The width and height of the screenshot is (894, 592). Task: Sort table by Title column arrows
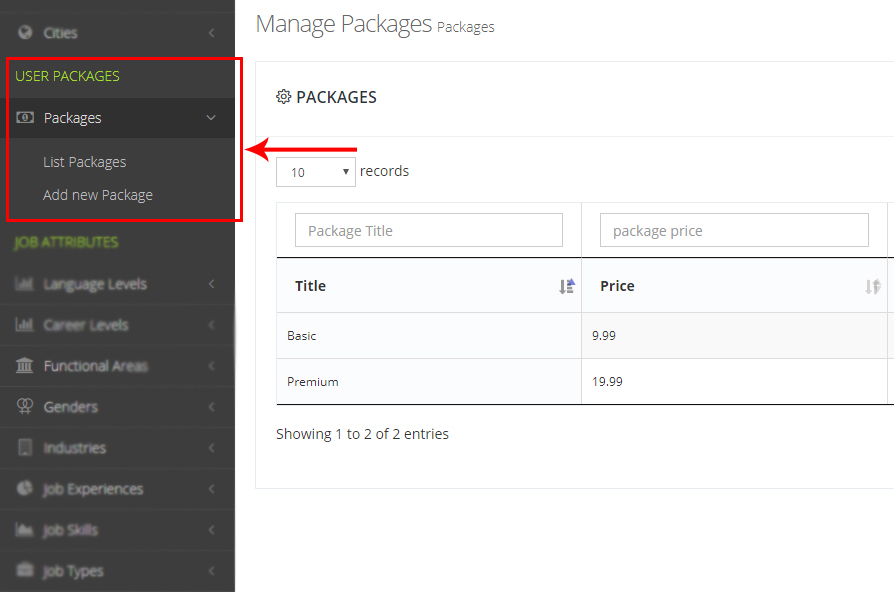[x=567, y=287]
